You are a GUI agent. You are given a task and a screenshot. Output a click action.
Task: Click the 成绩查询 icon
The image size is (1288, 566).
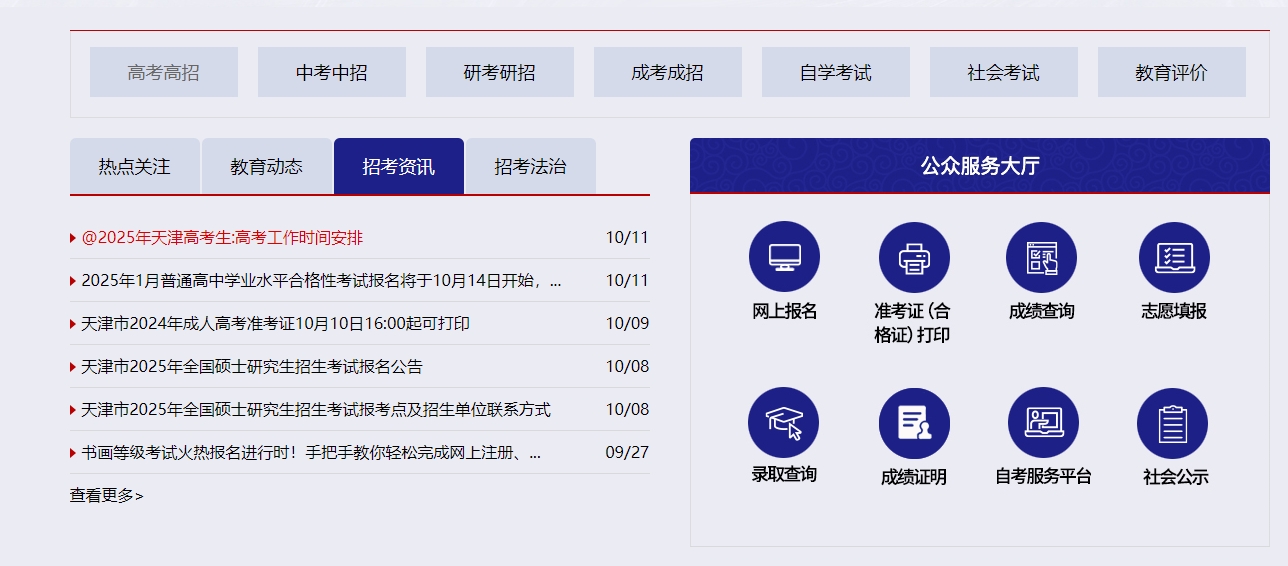pyautogui.click(x=1041, y=257)
